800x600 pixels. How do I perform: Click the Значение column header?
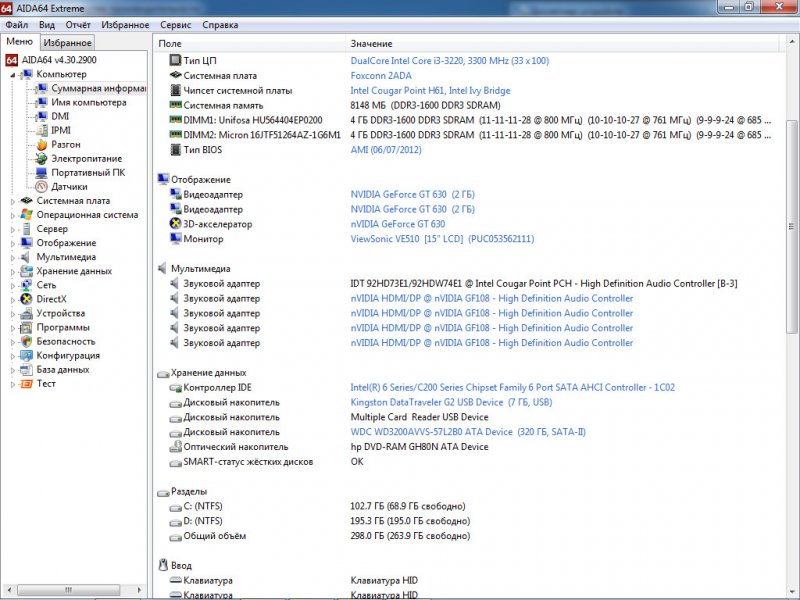[x=371, y=44]
